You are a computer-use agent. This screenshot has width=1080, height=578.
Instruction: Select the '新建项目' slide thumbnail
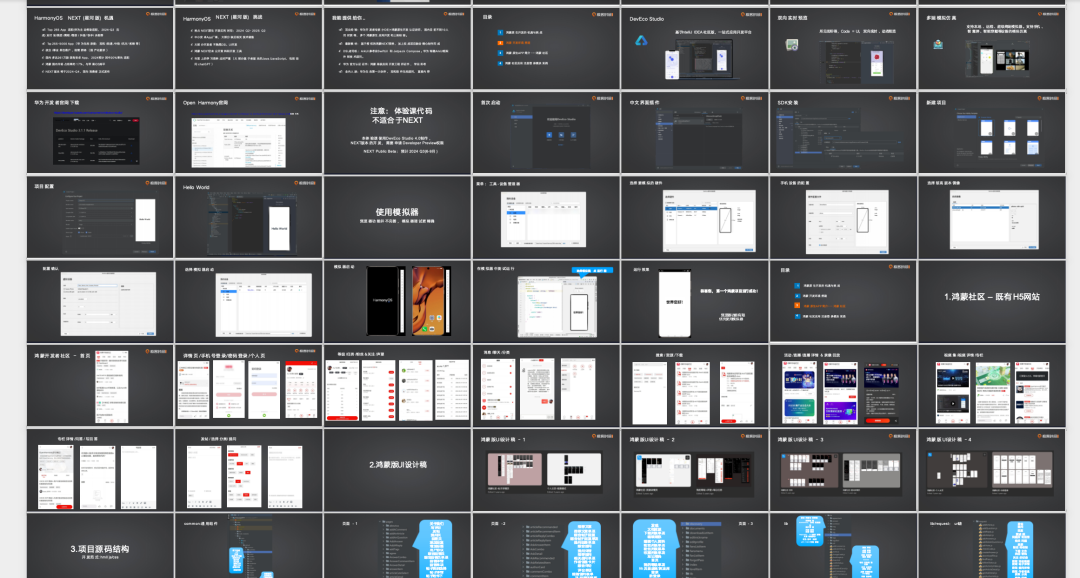pos(992,133)
